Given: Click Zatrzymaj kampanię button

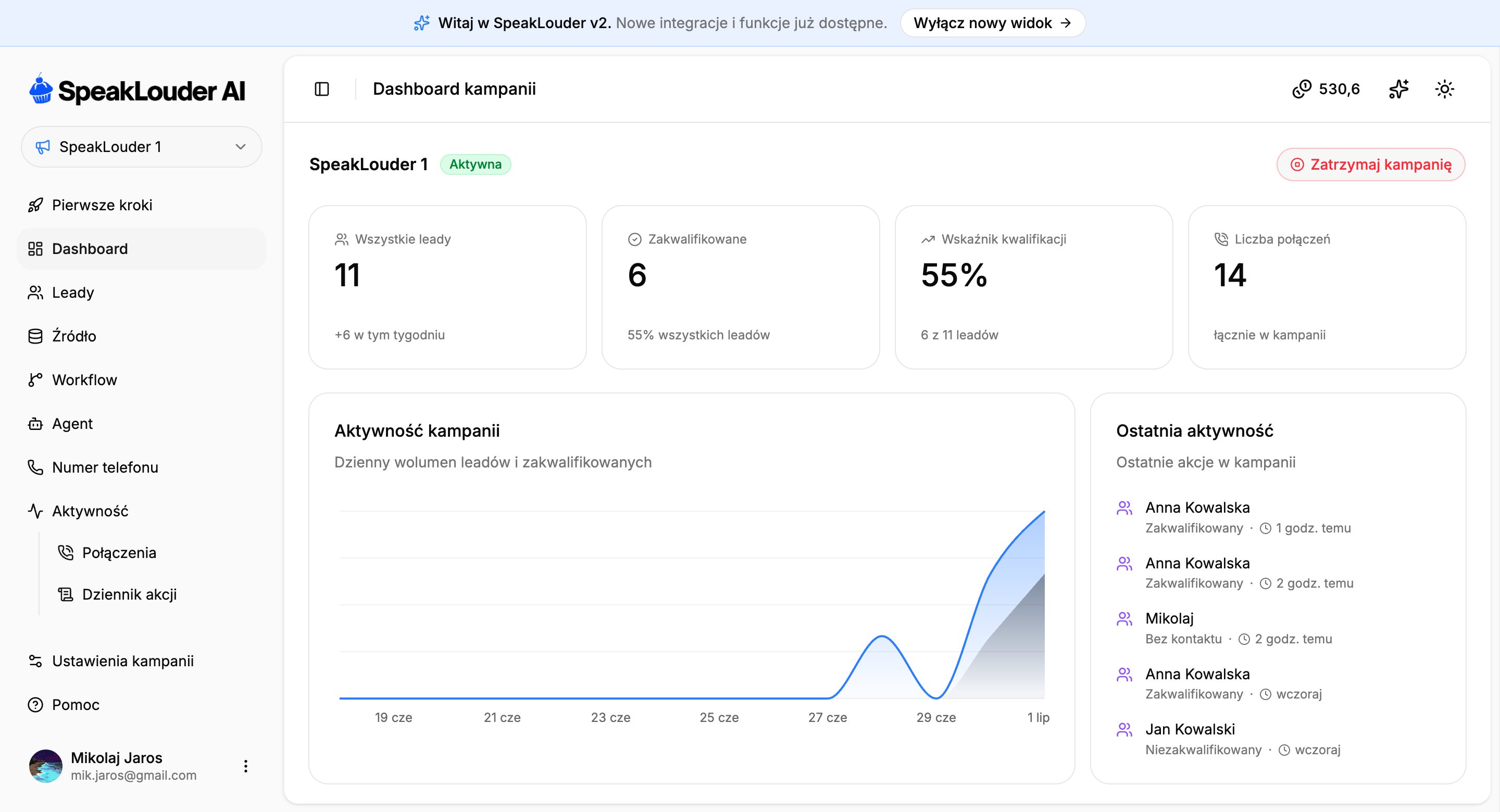Looking at the screenshot, I should pos(1371,164).
